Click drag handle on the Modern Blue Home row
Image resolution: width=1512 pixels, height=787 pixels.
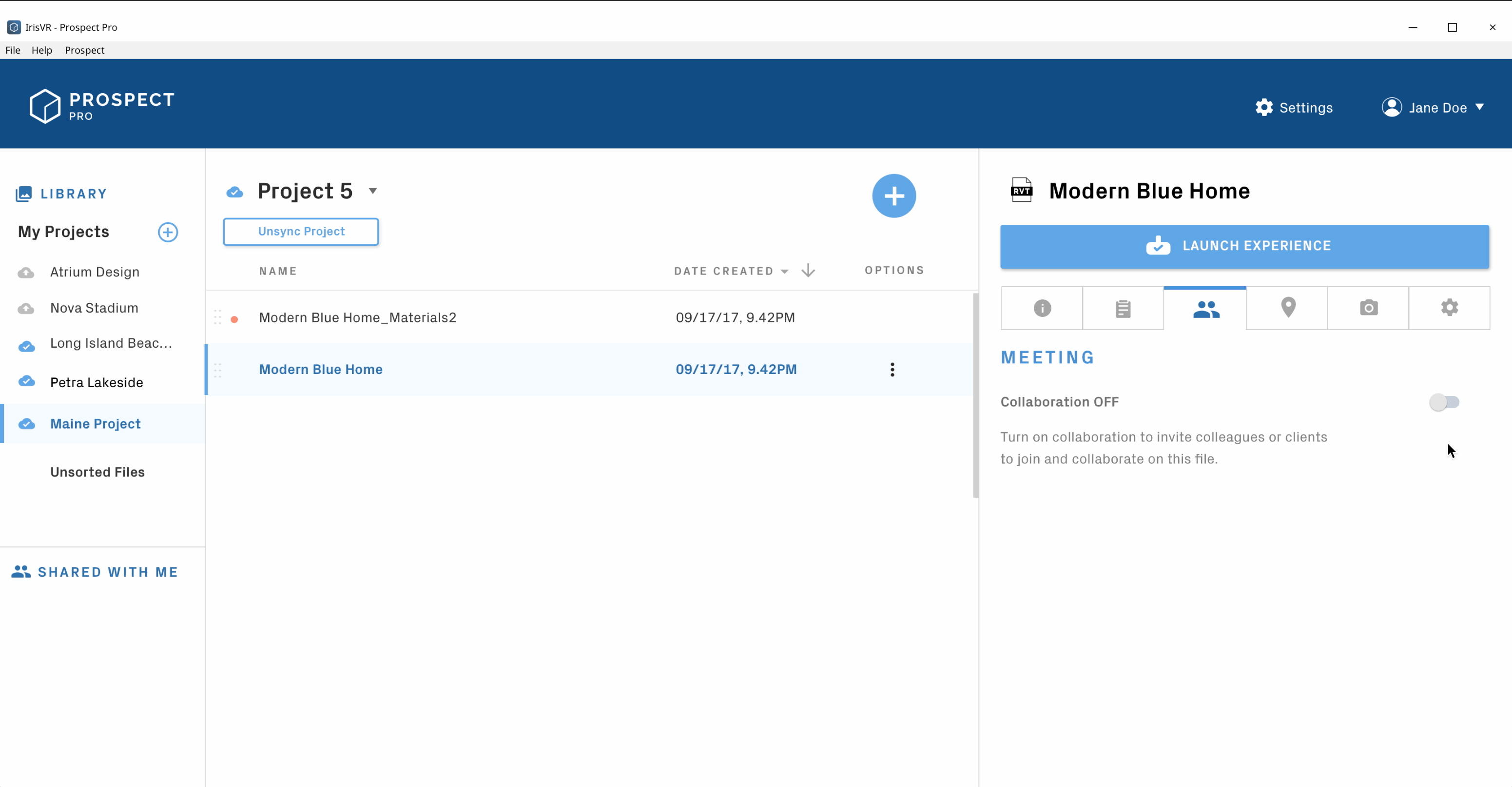pyautogui.click(x=218, y=370)
